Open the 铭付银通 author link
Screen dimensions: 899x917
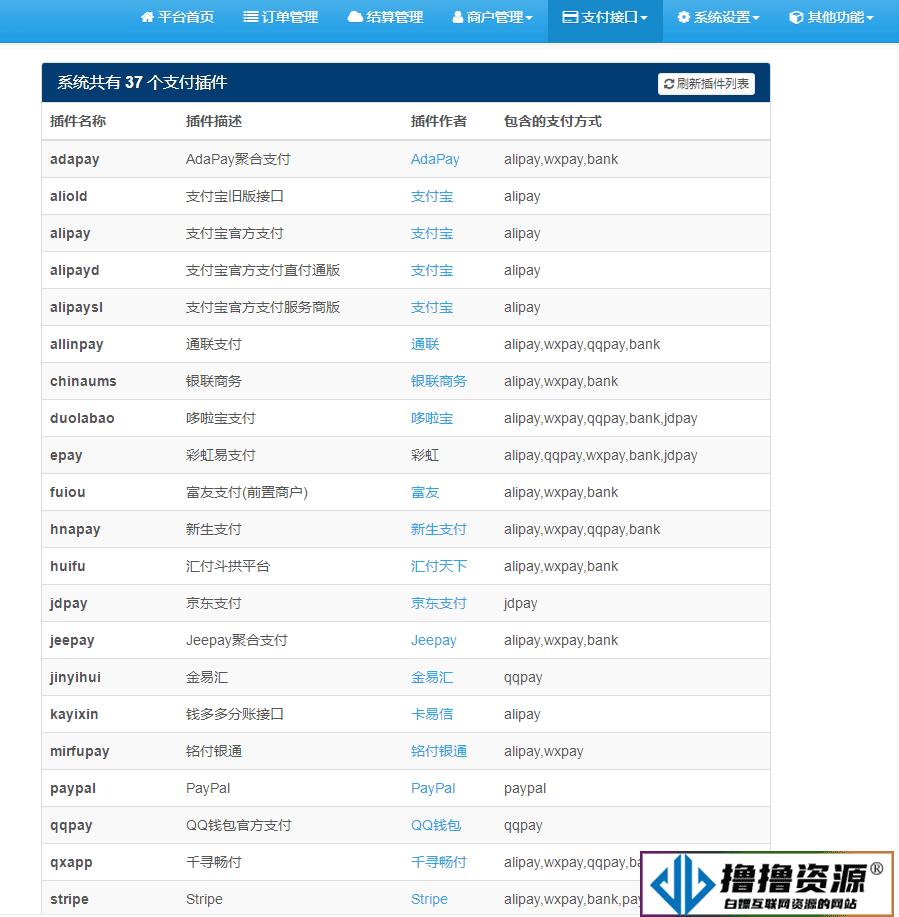(439, 751)
